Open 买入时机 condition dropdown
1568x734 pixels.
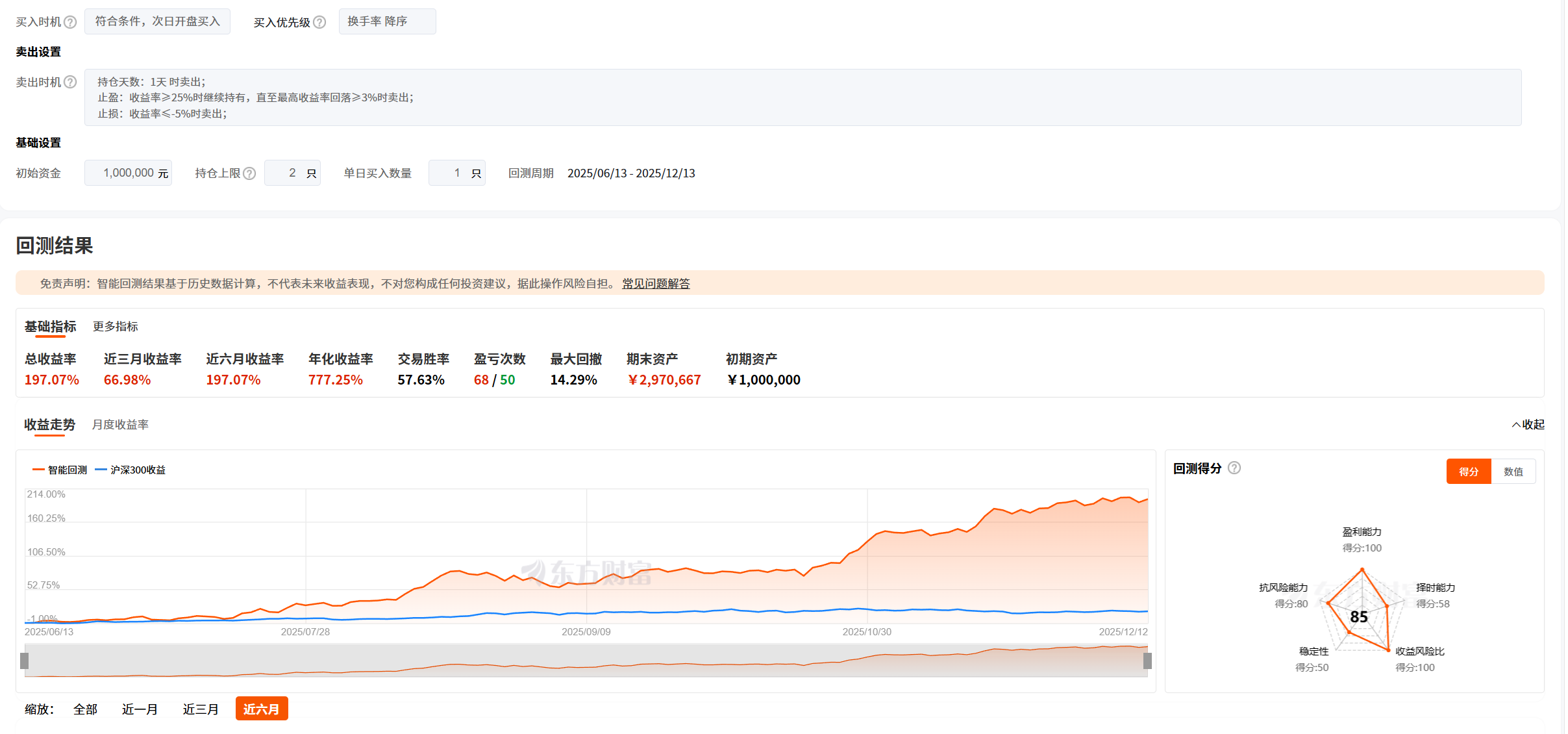[x=157, y=21]
